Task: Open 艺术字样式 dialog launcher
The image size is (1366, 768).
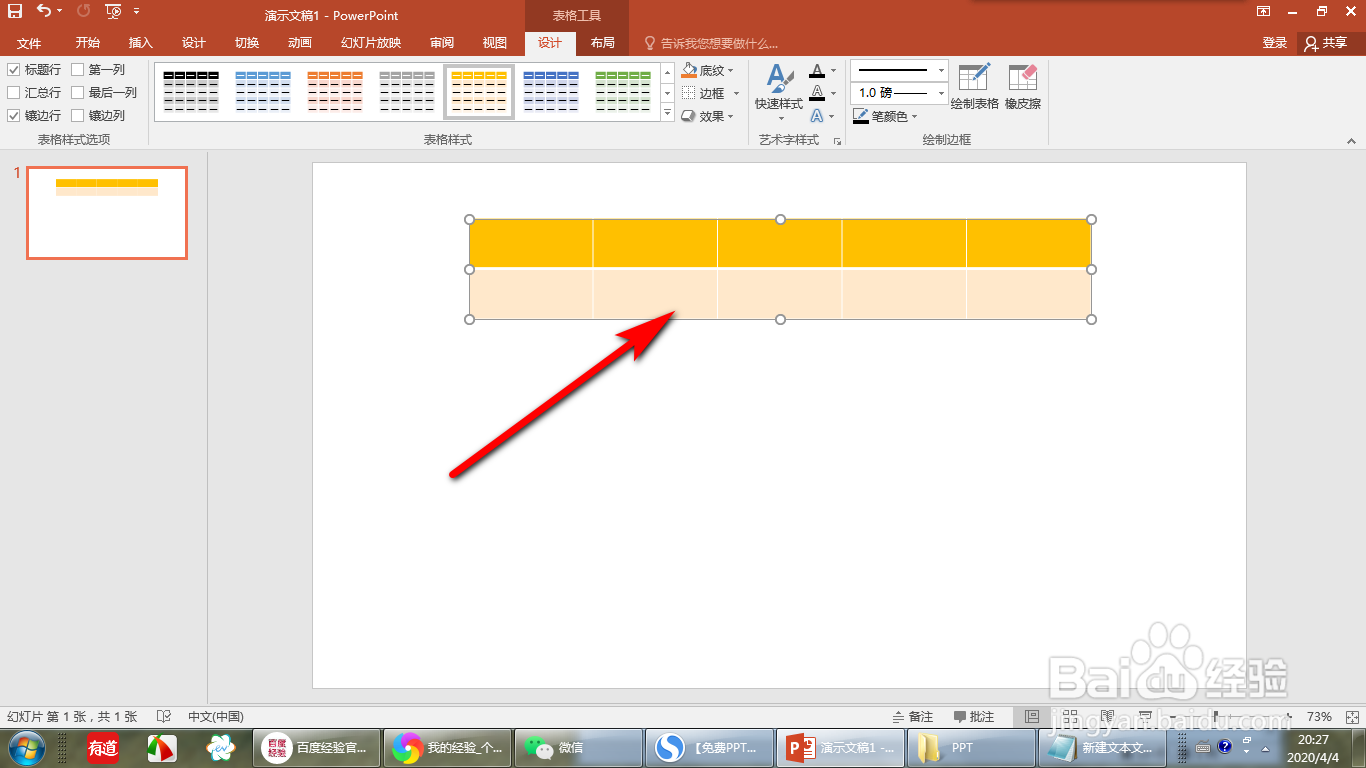Action: pos(837,141)
